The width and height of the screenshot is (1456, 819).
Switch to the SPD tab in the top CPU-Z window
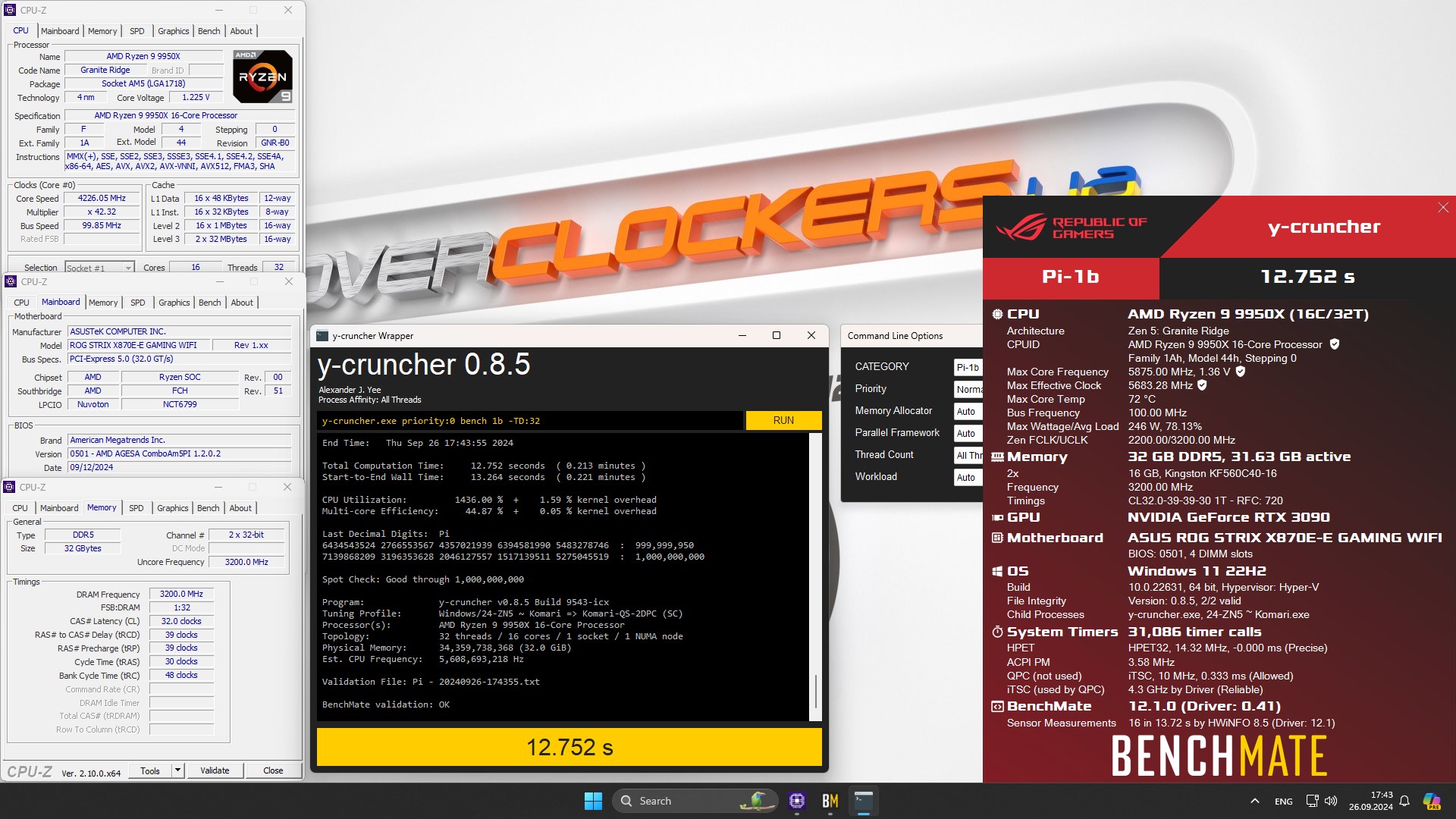click(136, 31)
